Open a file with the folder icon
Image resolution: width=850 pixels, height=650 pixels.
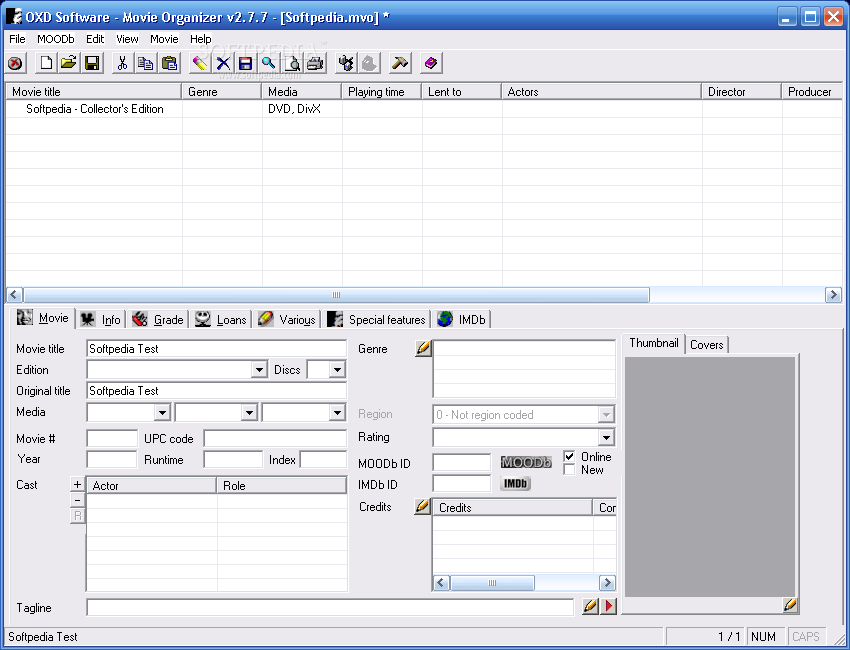tap(69, 63)
